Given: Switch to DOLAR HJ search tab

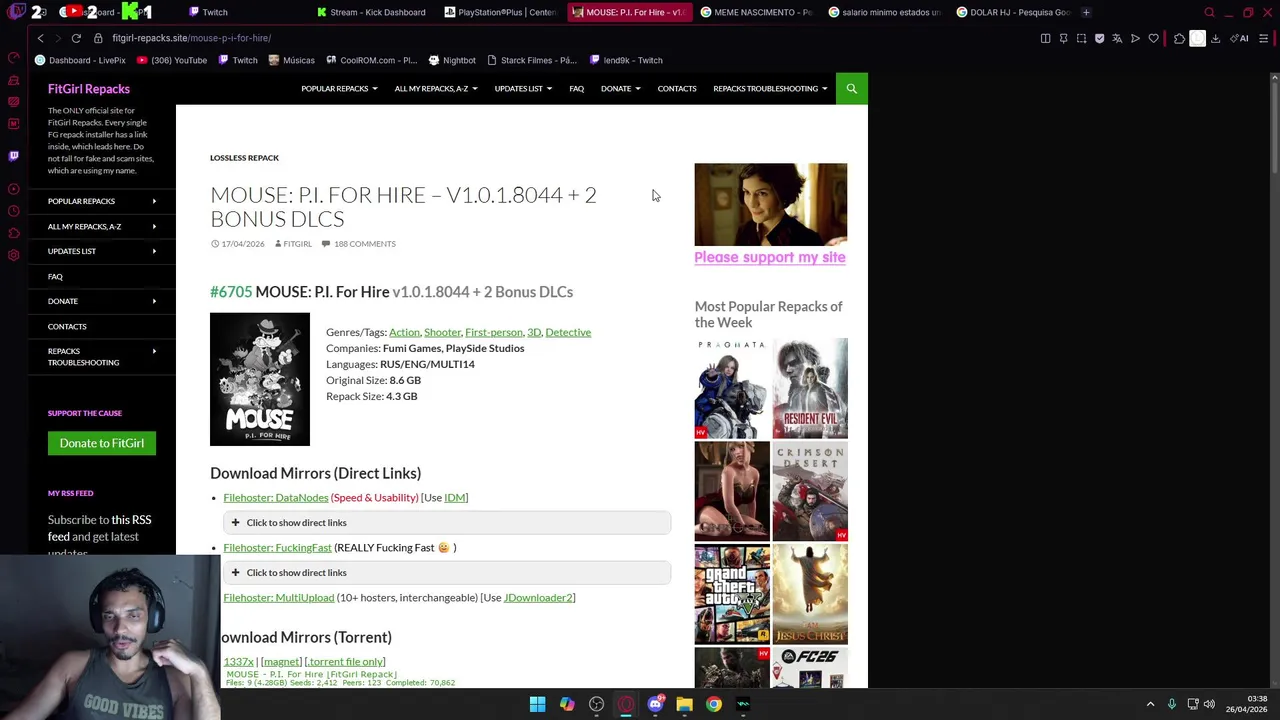Looking at the screenshot, I should 1012,12.
